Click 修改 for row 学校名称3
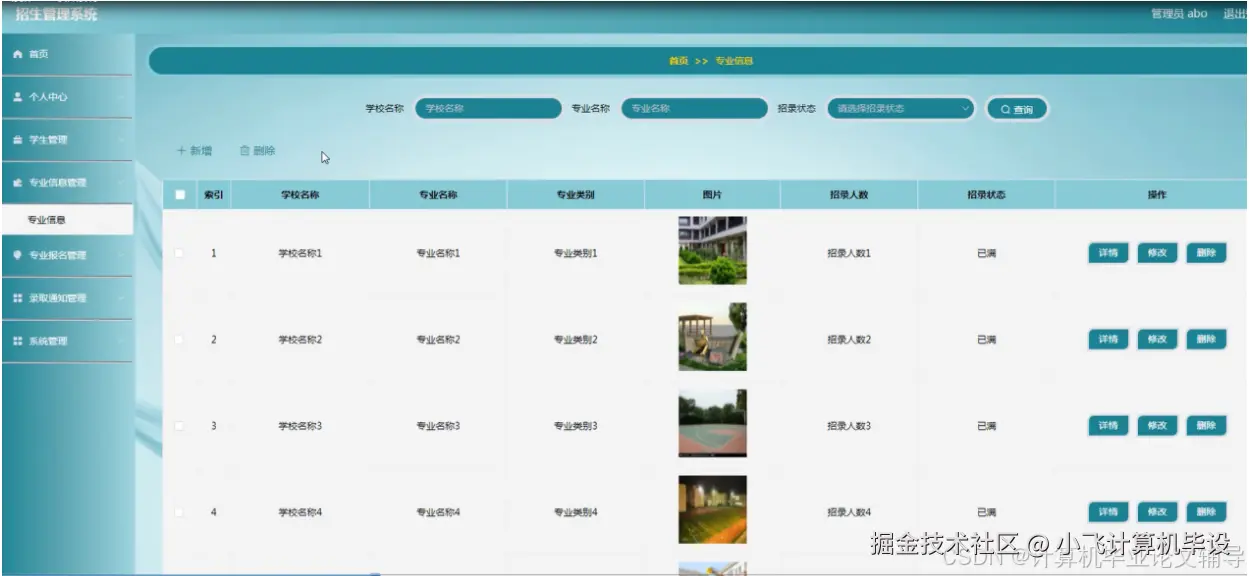 [x=1157, y=426]
